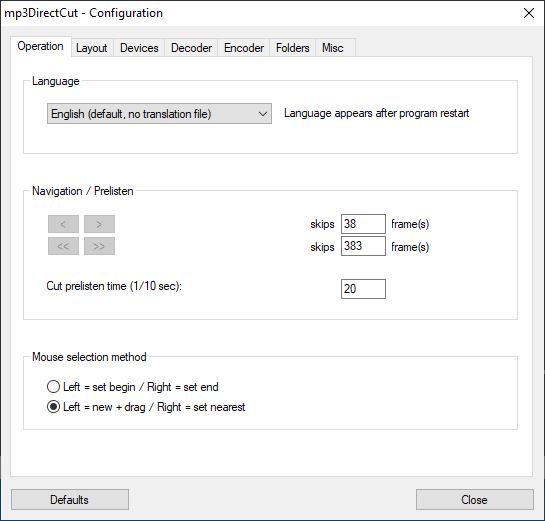Select the Operation tab

41,46
